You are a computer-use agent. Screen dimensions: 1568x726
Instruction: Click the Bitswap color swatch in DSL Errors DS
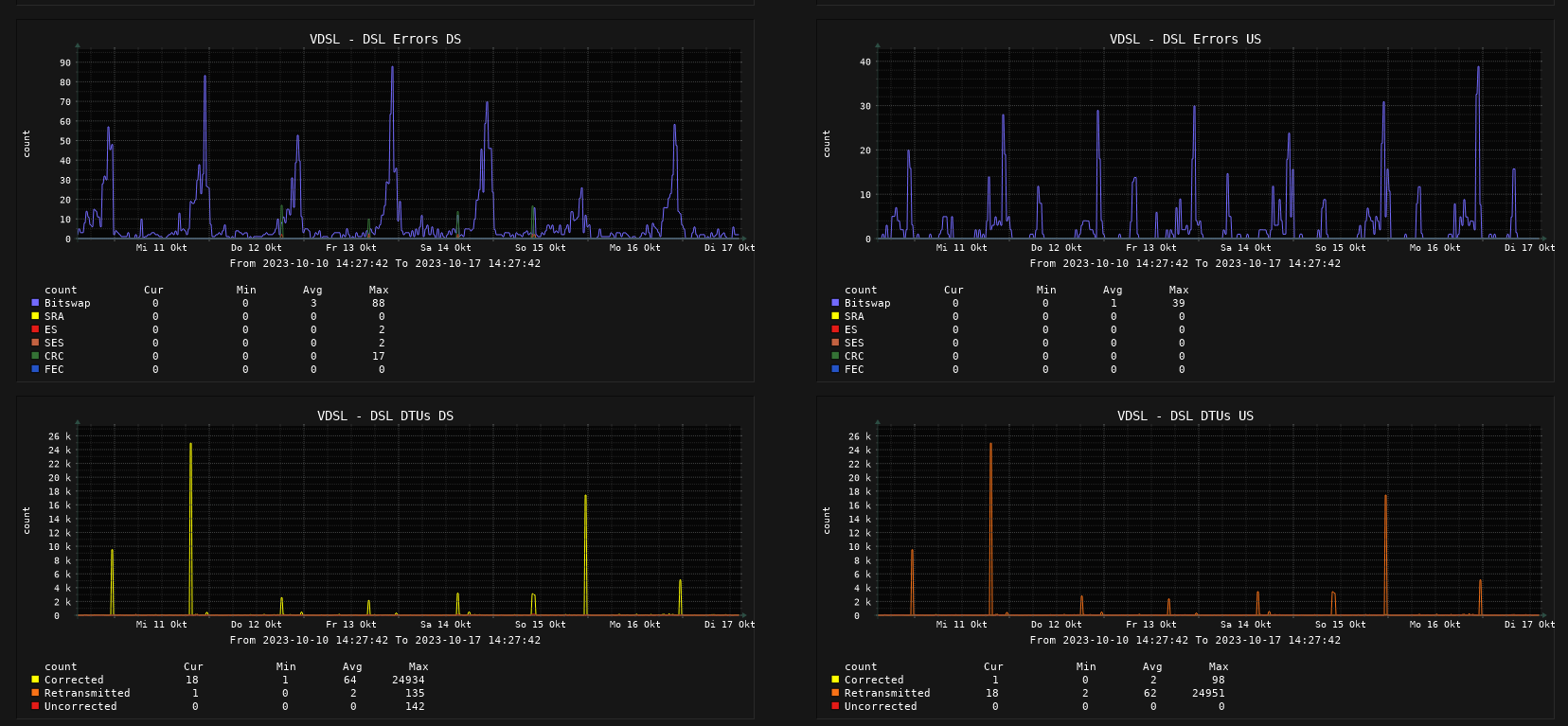pyautogui.click(x=35, y=303)
